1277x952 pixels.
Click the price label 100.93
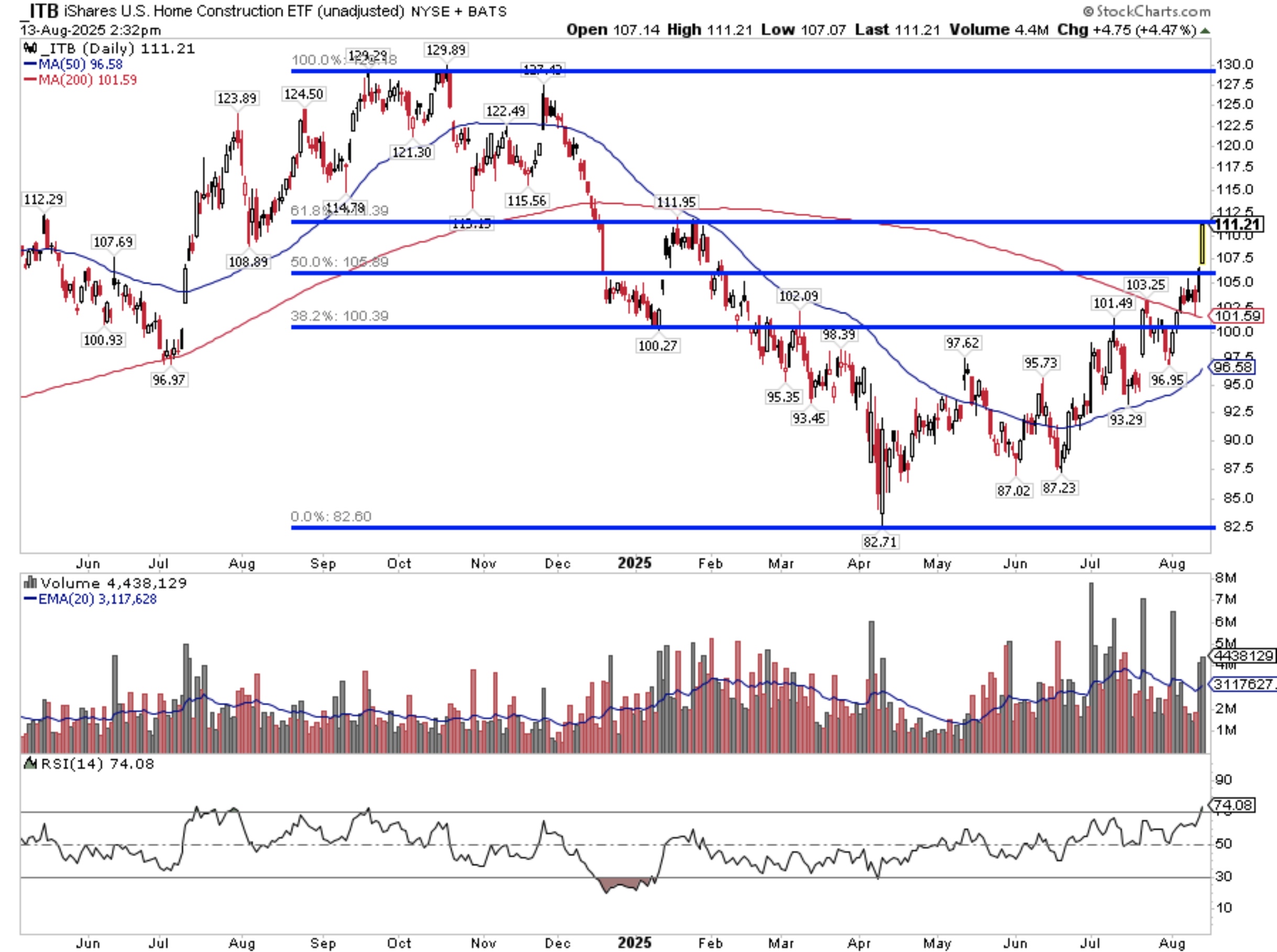click(x=103, y=340)
